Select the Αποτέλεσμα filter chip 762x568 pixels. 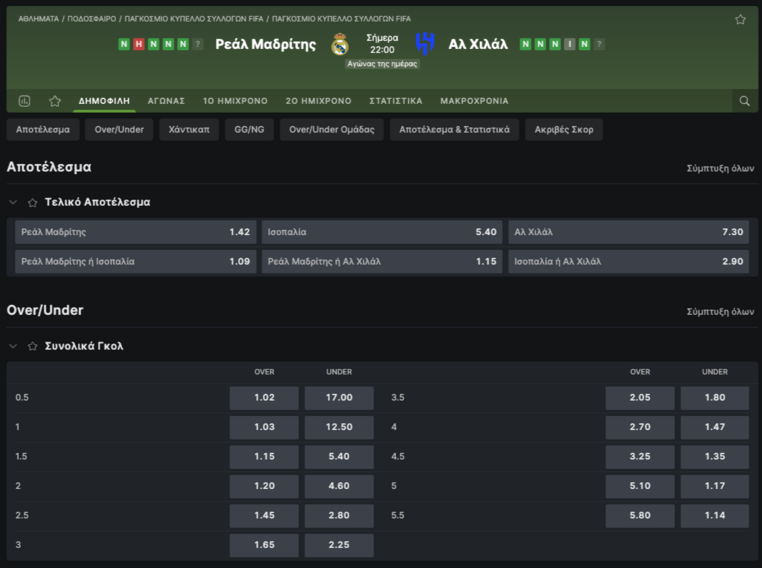pos(43,130)
